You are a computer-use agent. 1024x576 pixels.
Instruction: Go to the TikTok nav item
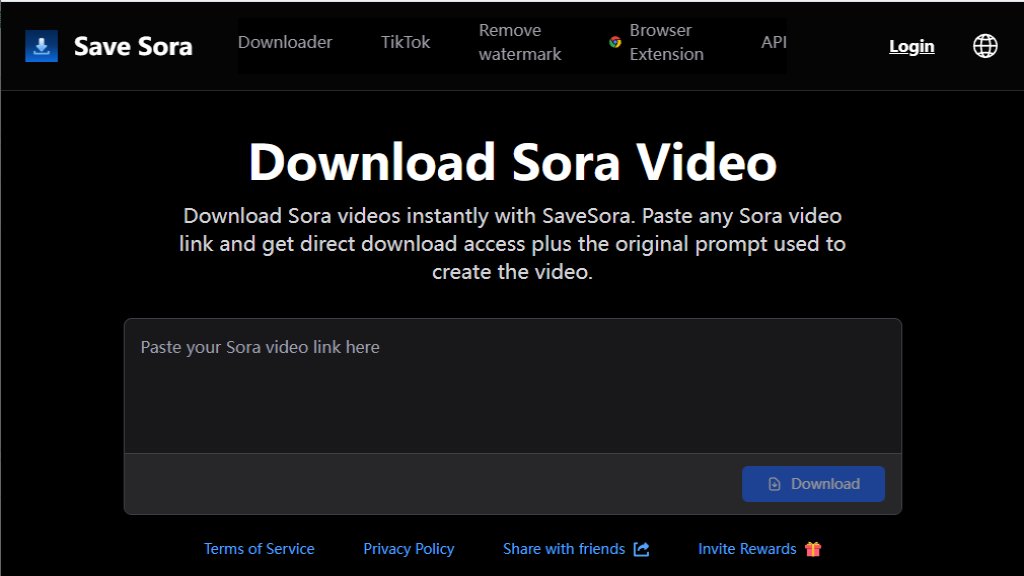coord(406,42)
